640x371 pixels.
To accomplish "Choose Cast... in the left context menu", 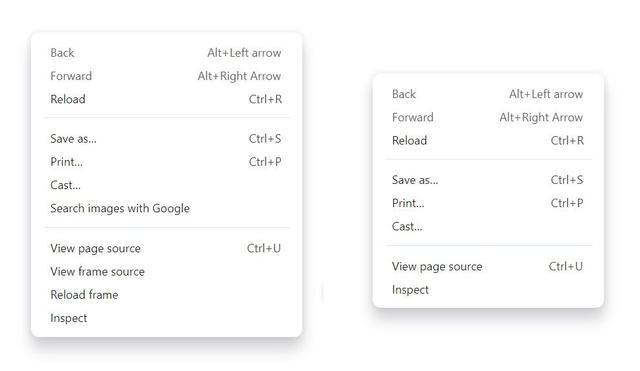I will coord(167,185).
